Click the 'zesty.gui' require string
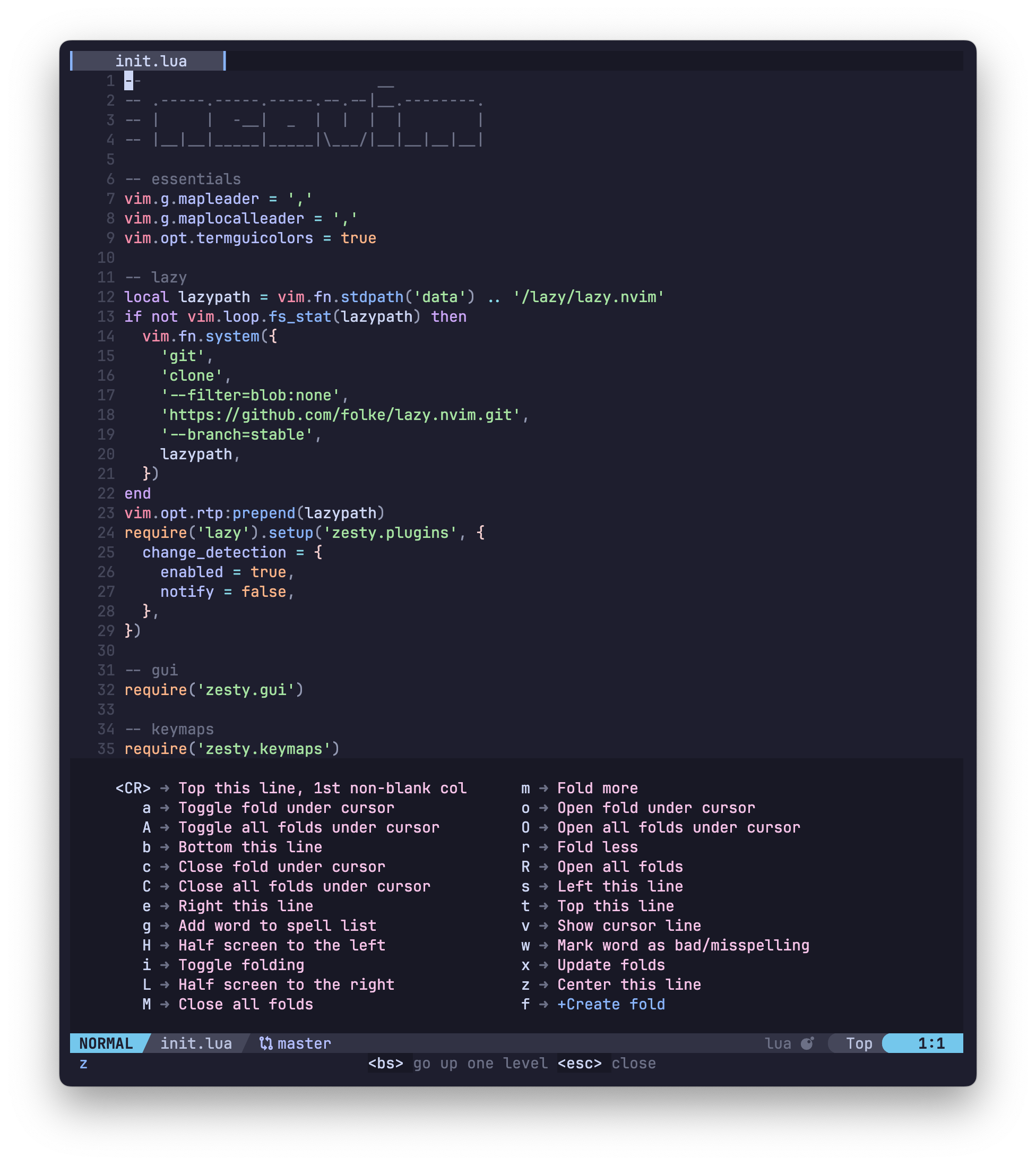The height and width of the screenshot is (1165, 1036). tap(246, 690)
